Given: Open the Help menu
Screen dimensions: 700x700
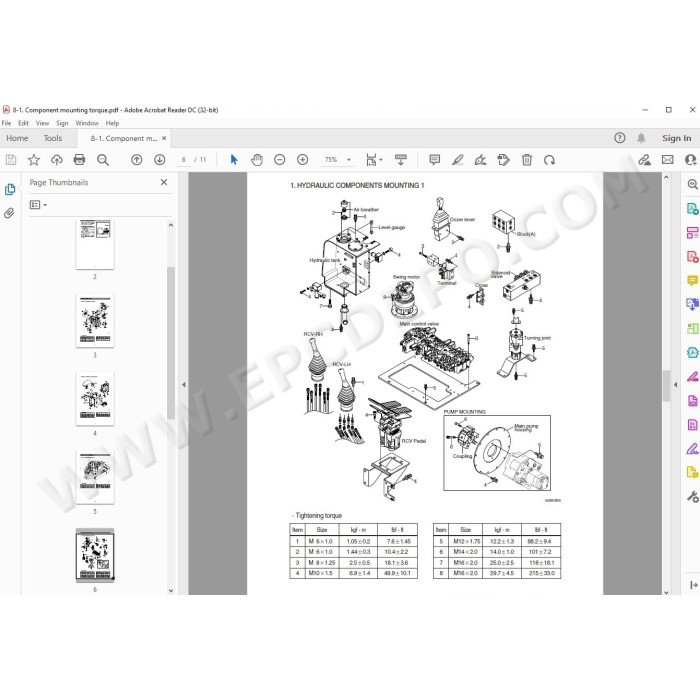Looking at the screenshot, I should (x=112, y=123).
